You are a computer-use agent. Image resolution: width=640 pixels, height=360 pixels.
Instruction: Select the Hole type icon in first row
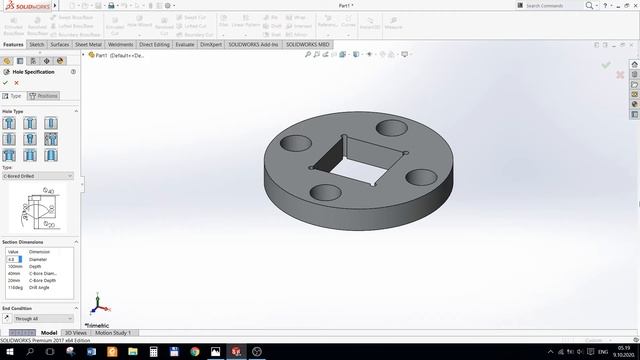click(51, 123)
